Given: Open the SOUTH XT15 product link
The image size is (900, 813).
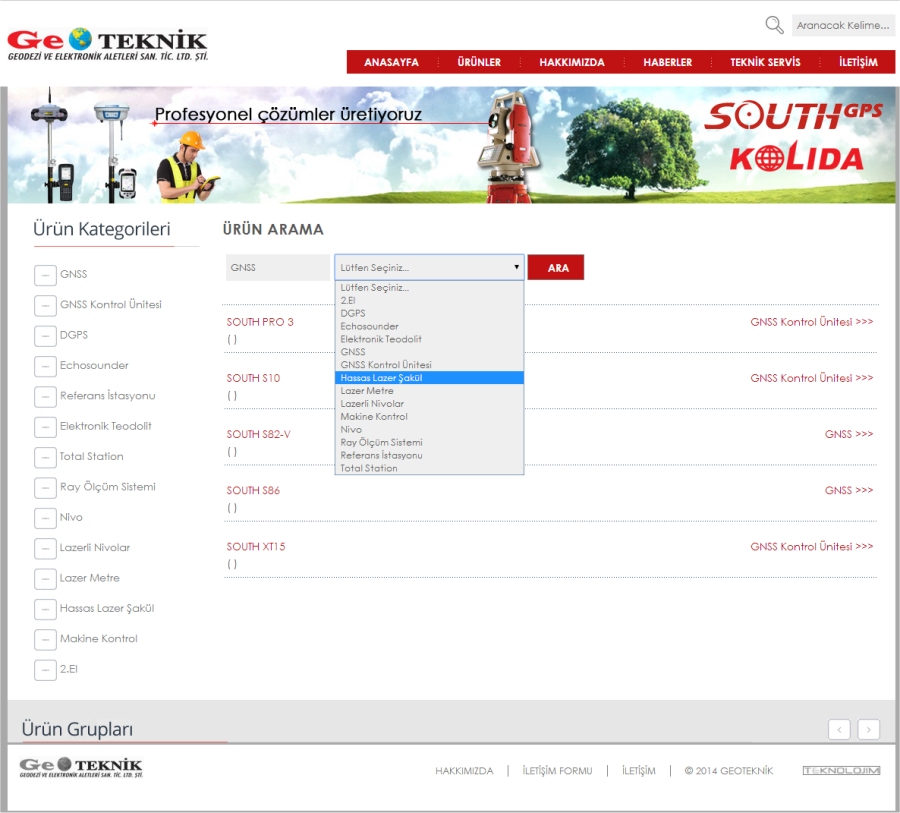Looking at the screenshot, I should coord(255,547).
